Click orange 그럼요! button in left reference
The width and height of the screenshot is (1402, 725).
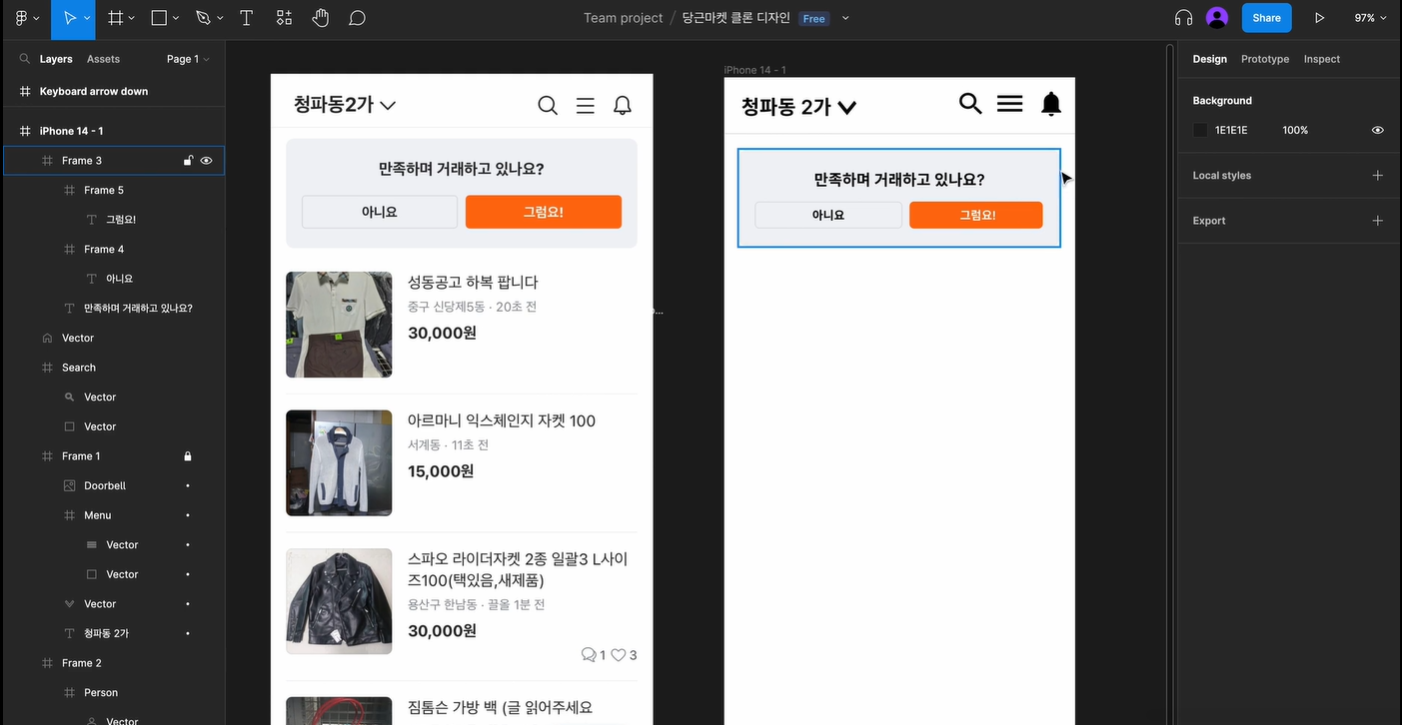click(543, 212)
